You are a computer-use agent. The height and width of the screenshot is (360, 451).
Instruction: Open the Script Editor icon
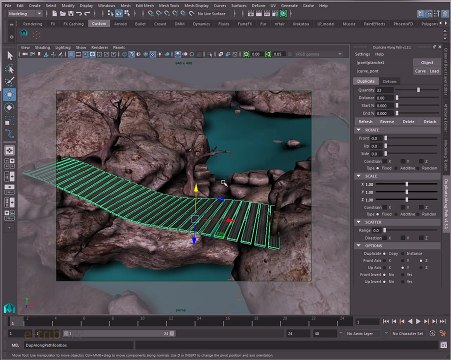[x=443, y=345]
